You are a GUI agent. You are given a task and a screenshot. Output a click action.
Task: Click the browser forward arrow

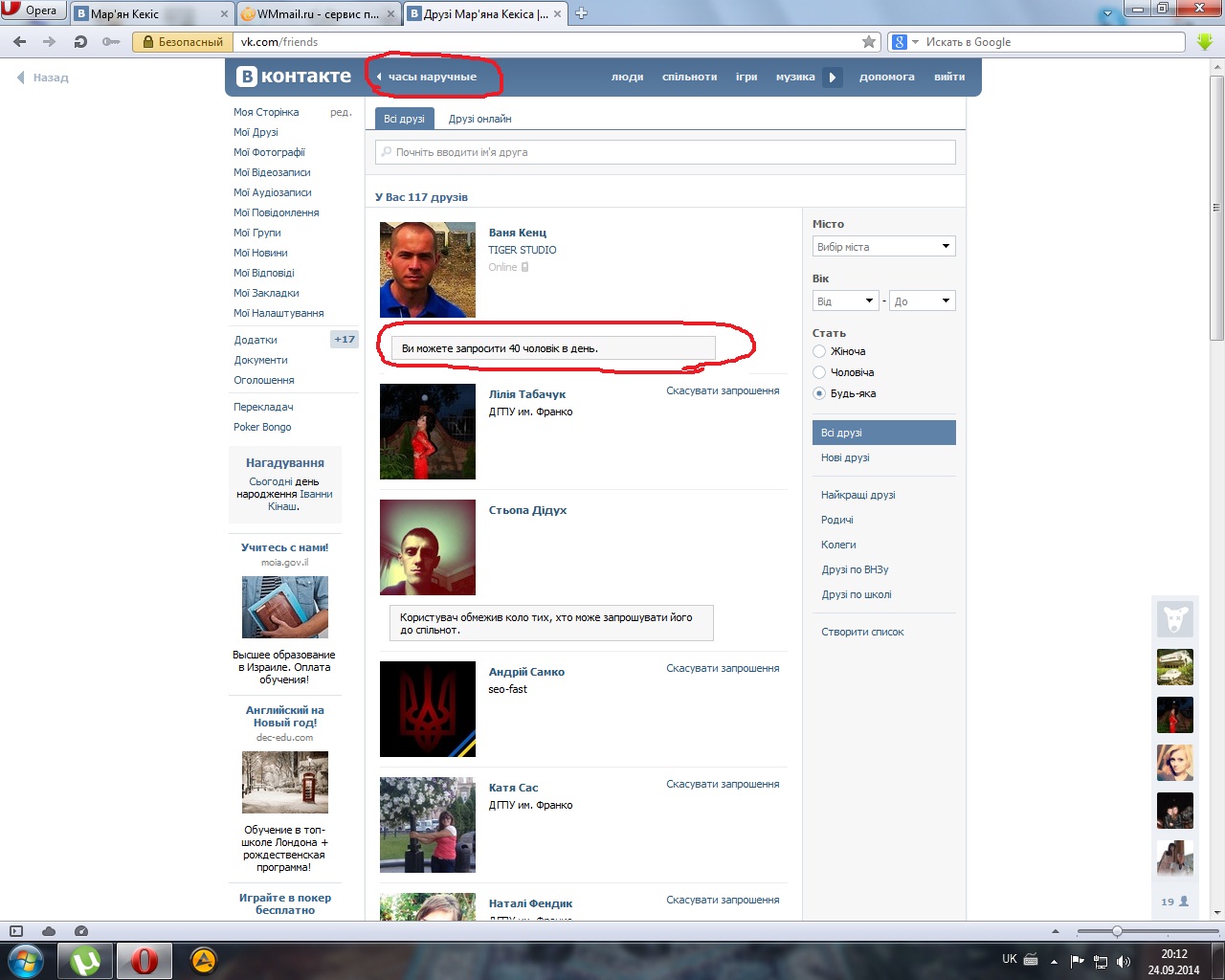pyautogui.click(x=50, y=42)
